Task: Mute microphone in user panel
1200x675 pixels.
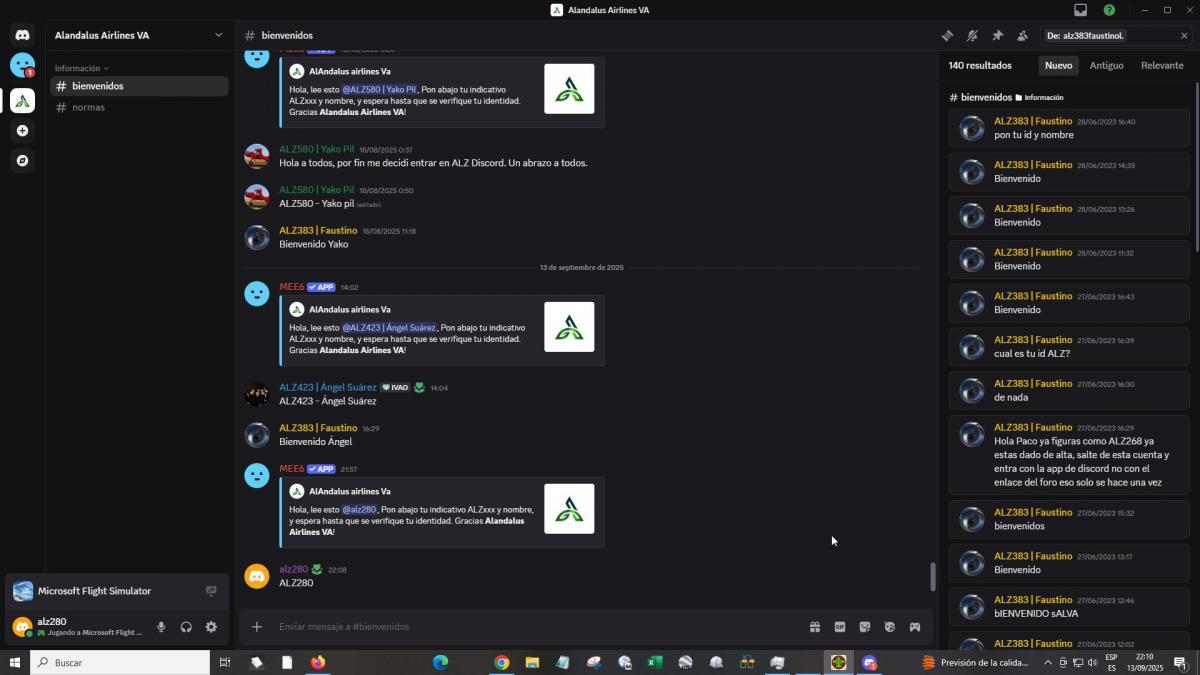Action: [x=161, y=627]
